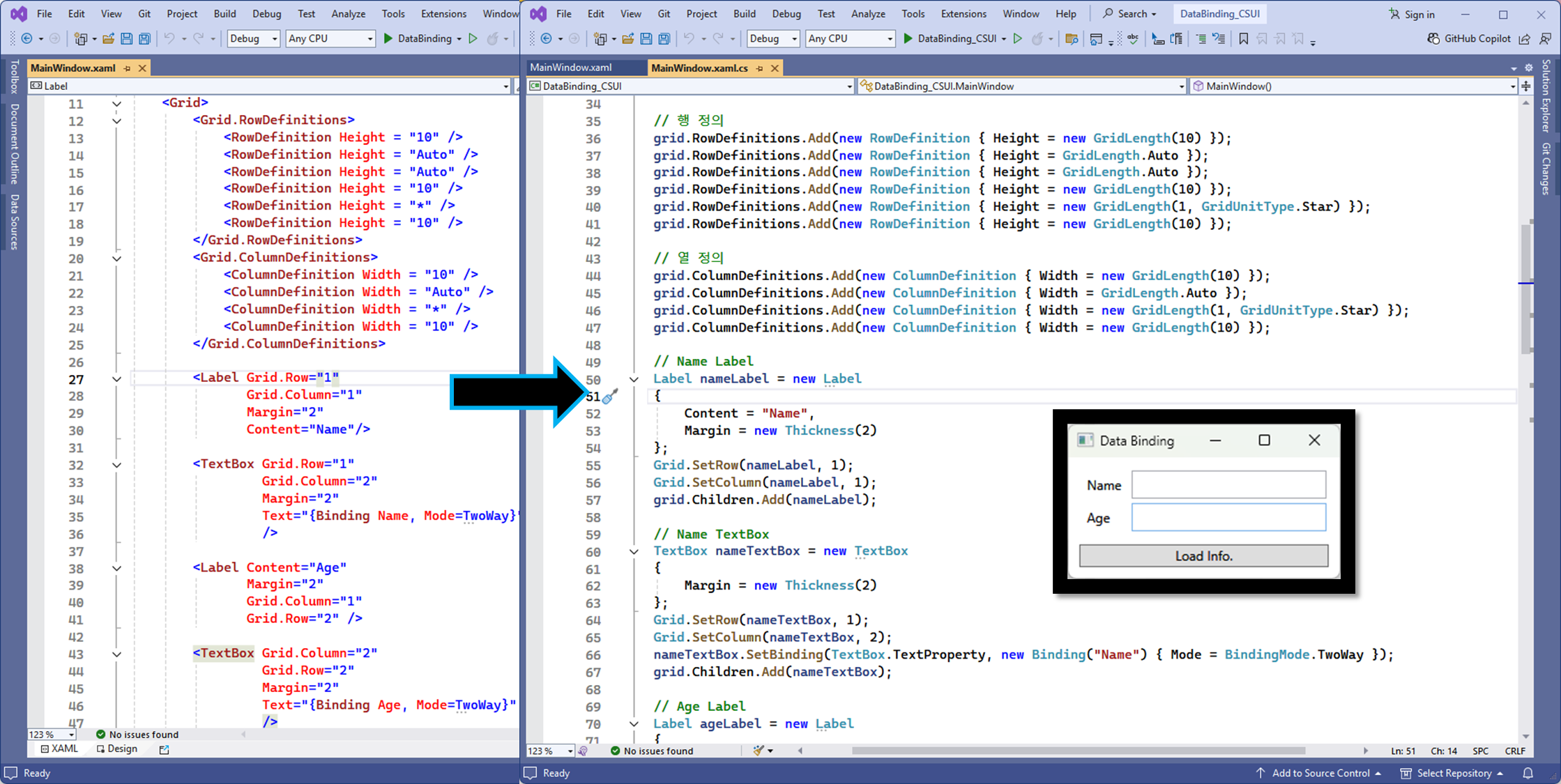This screenshot has width=1561, height=784.
Task: Click Navigate Backward arrow in left window
Action: click(x=26, y=39)
